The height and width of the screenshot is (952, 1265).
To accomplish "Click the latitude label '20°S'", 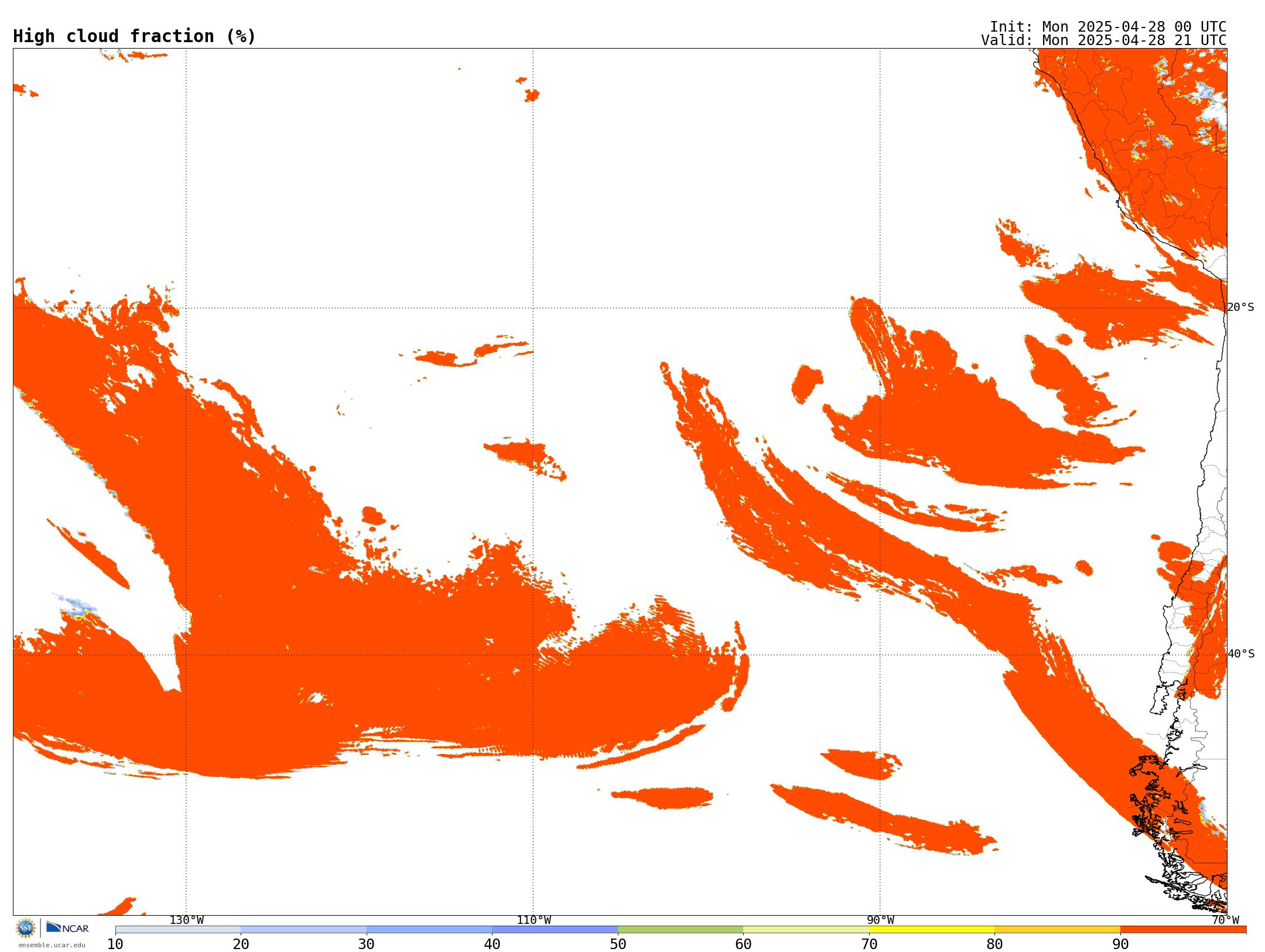I will coord(1241,307).
